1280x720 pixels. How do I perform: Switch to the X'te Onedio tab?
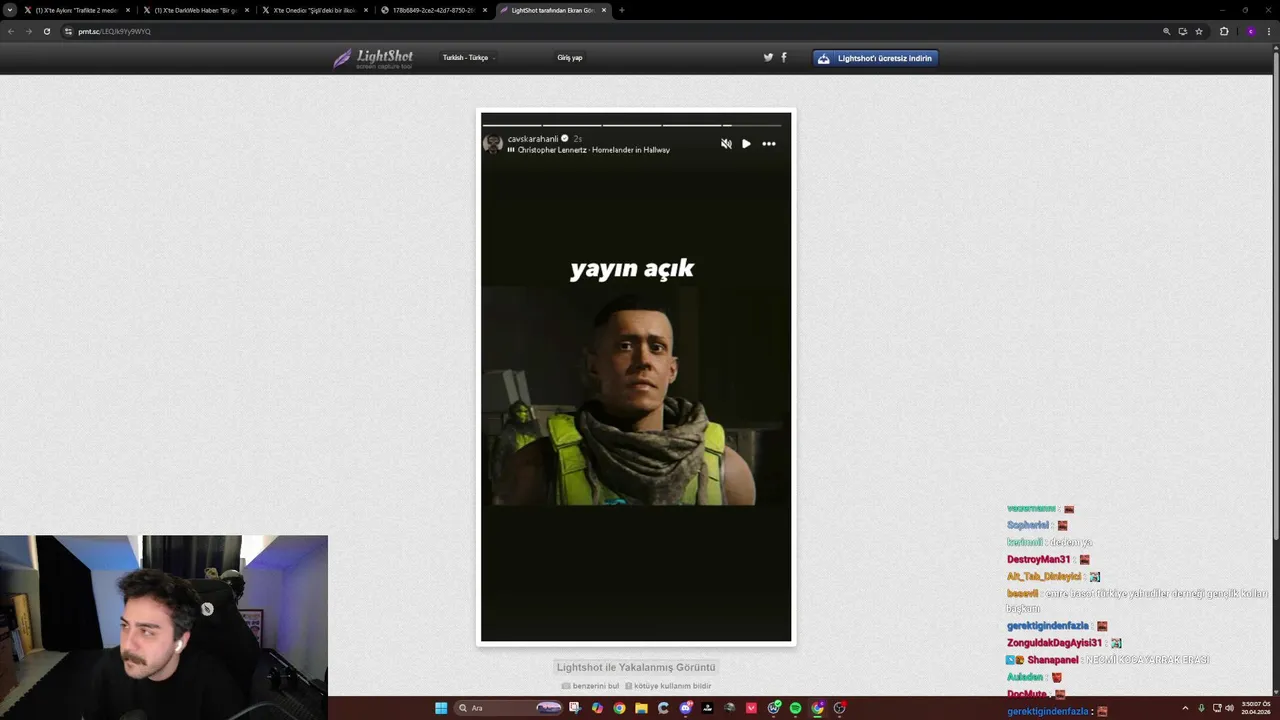pos(314,10)
